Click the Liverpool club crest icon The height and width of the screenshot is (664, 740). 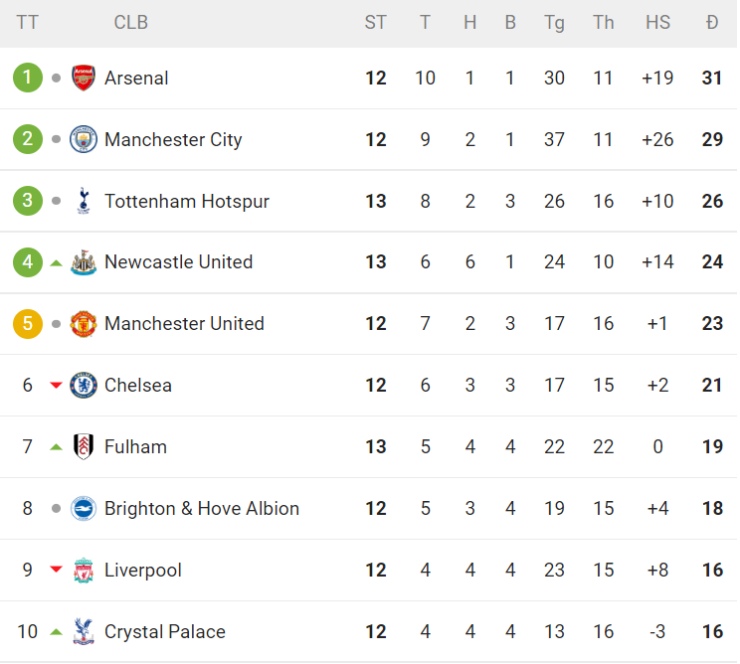click(x=83, y=570)
